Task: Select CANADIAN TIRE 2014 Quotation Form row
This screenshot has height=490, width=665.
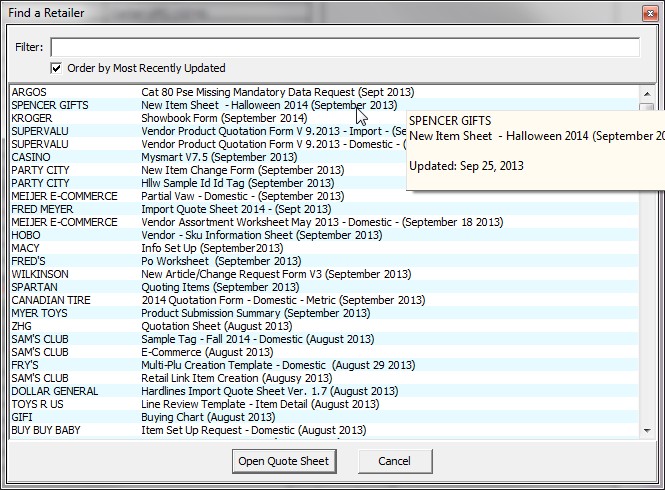Action: (324, 300)
